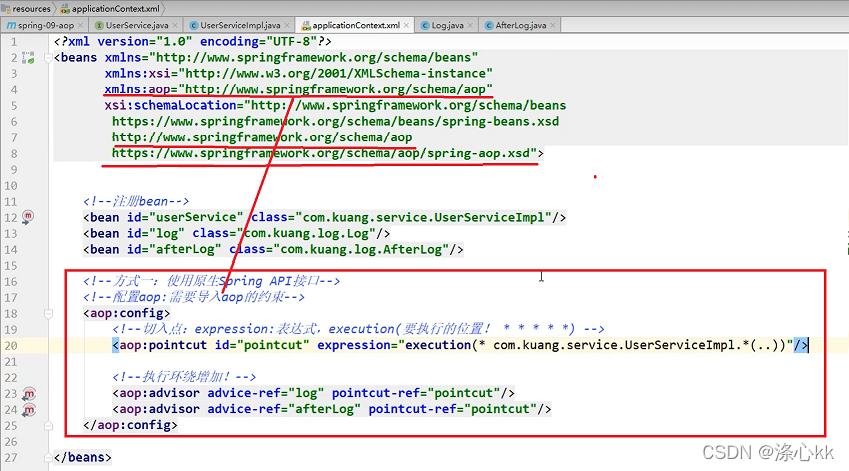Click "com.kuang.service.UserServiceImpl" class value on line 12

click(423, 218)
